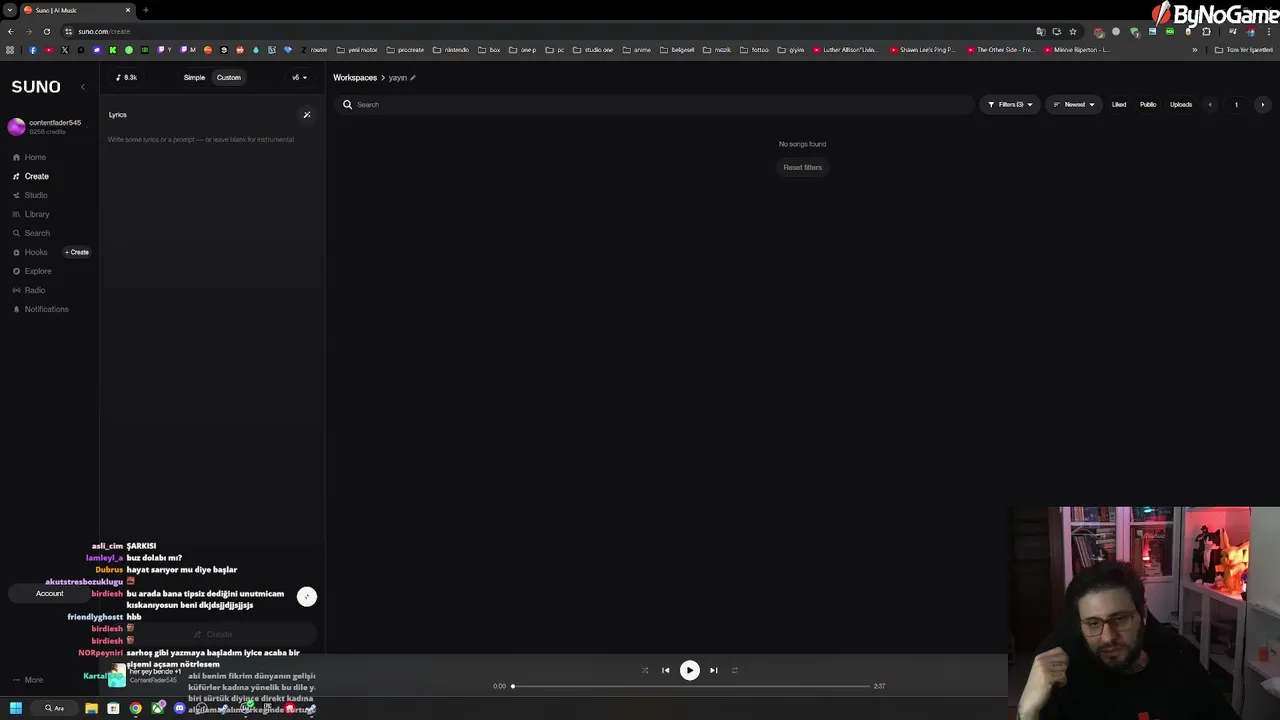Open Notifications from the sidebar
Image resolution: width=1280 pixels, height=720 pixels.
click(40, 309)
